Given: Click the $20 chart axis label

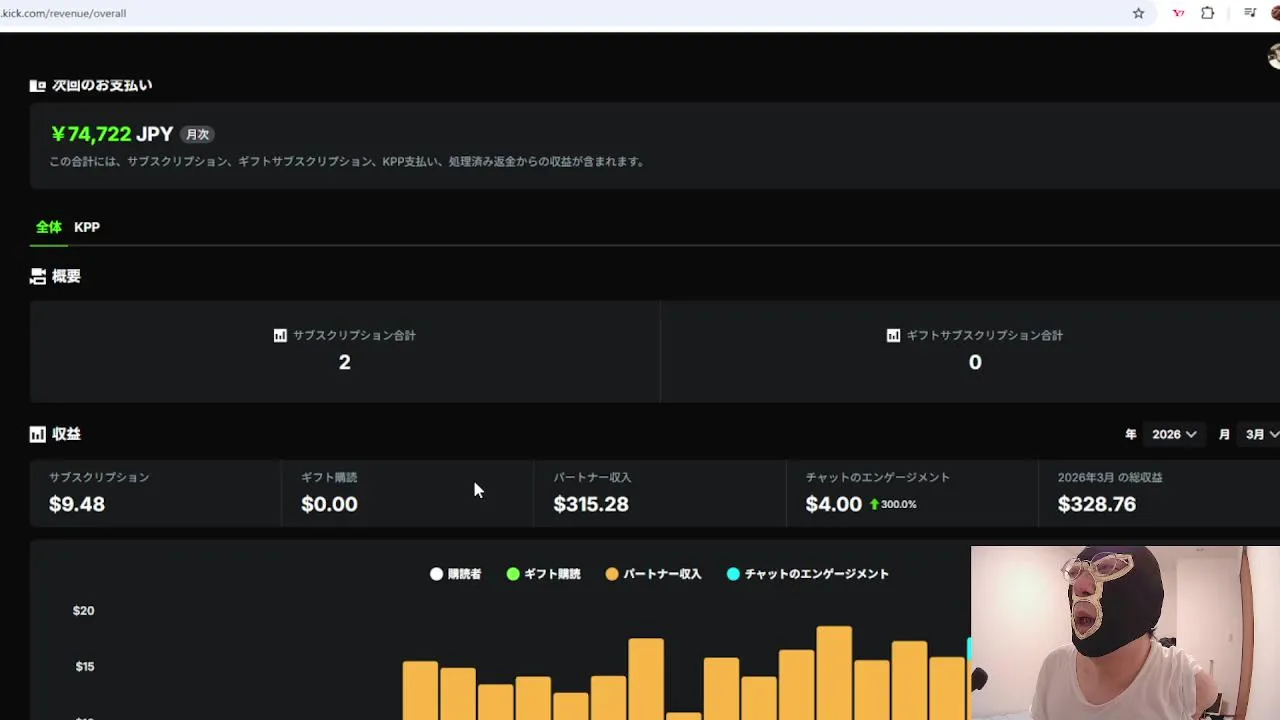Looking at the screenshot, I should 84,611.
